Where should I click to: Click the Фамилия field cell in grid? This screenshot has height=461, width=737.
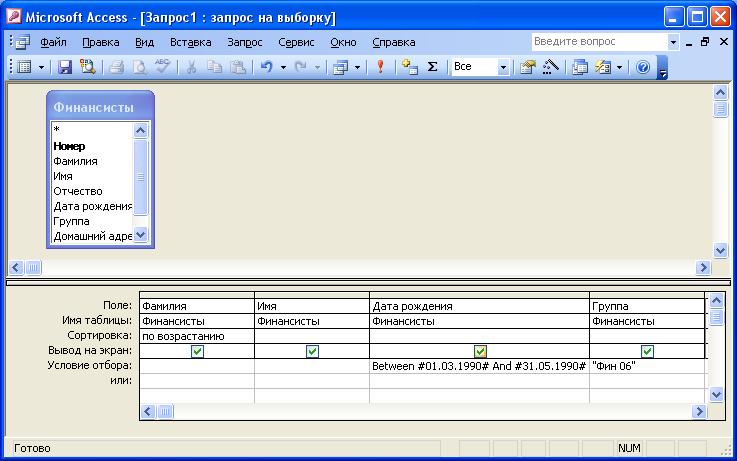coord(197,306)
